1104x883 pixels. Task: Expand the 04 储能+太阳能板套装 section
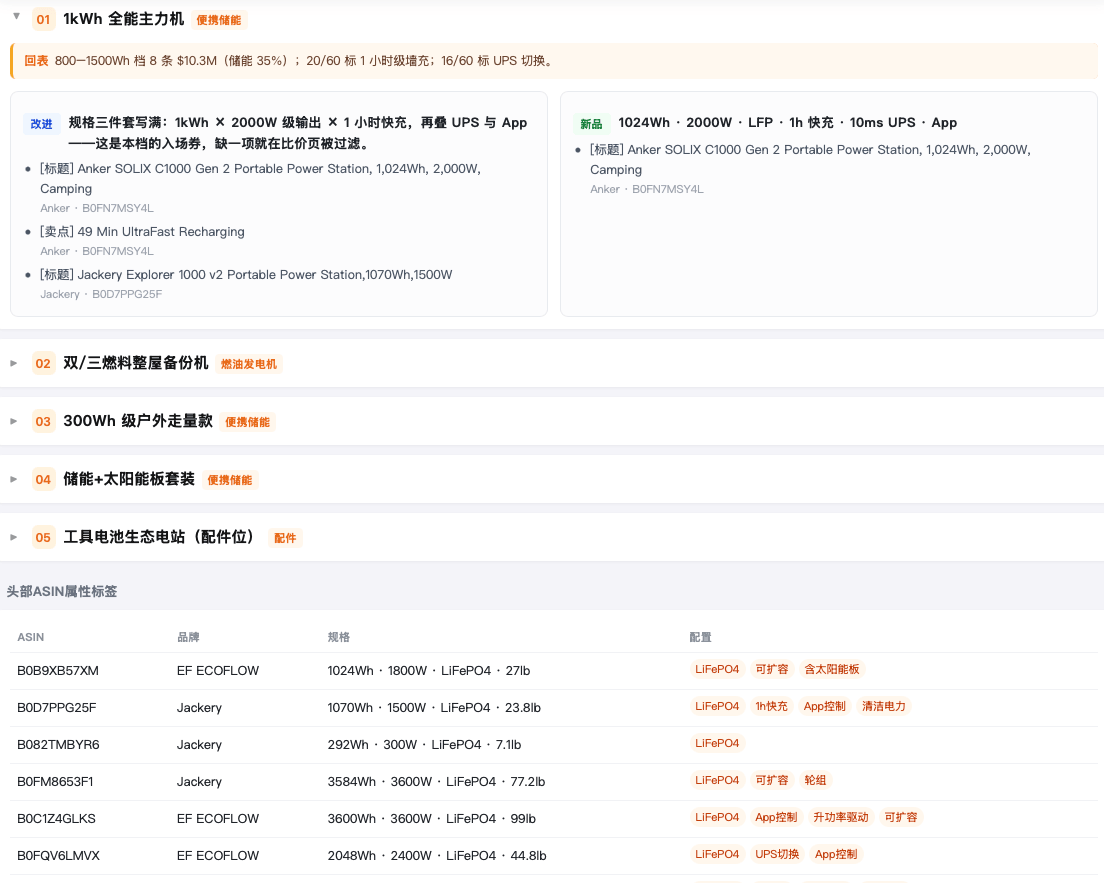point(13,479)
